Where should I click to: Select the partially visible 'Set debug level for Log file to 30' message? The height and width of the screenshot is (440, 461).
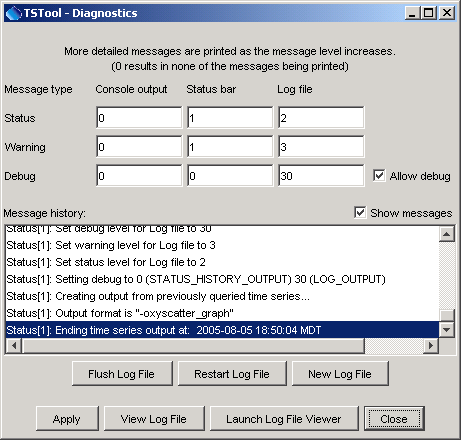222,231
